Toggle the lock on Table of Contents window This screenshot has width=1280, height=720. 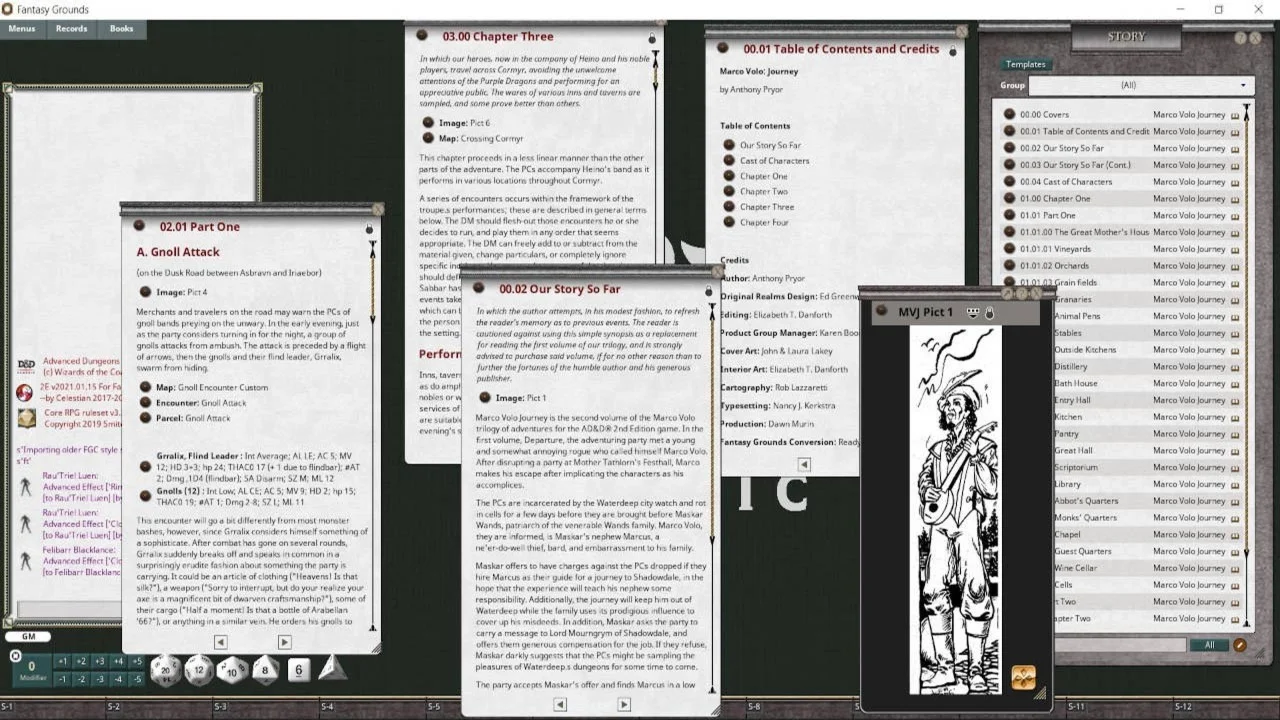pos(952,50)
